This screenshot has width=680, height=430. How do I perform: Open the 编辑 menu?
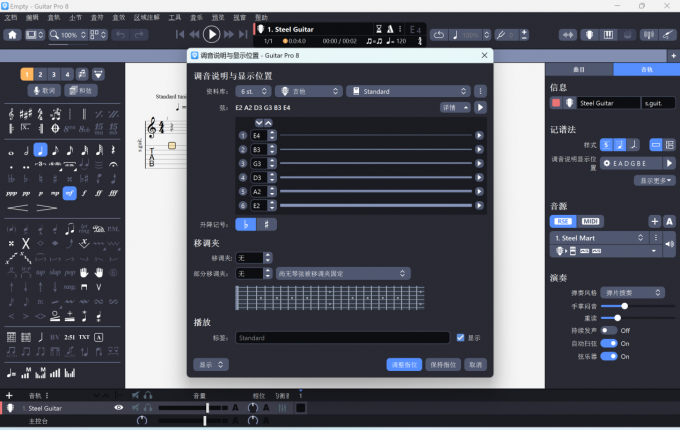32,17
